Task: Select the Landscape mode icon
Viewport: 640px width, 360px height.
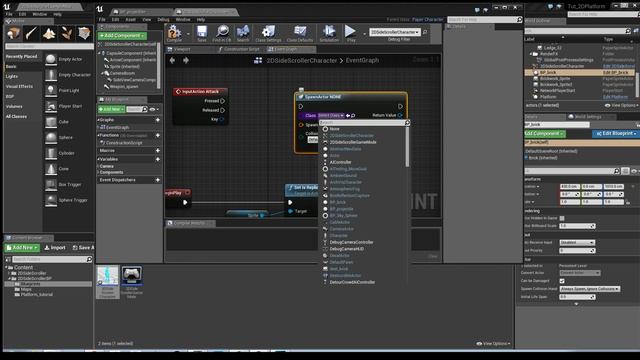Action: click(x=49, y=33)
